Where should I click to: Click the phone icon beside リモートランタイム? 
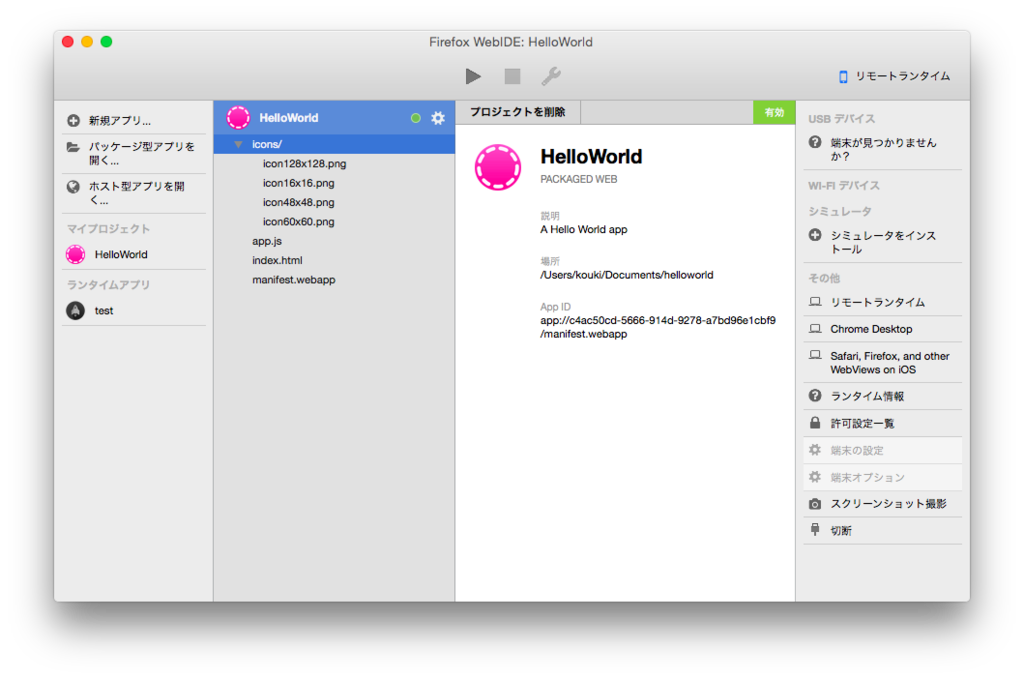[843, 77]
